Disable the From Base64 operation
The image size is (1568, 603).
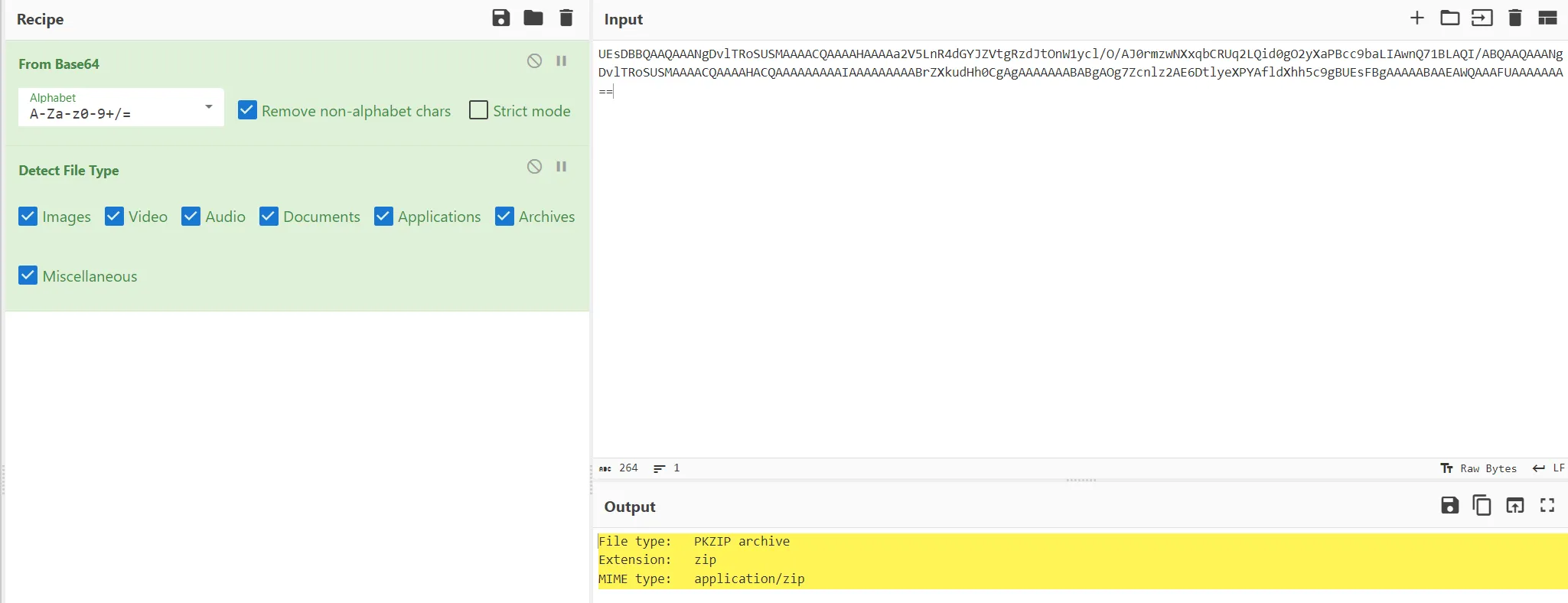(x=534, y=61)
